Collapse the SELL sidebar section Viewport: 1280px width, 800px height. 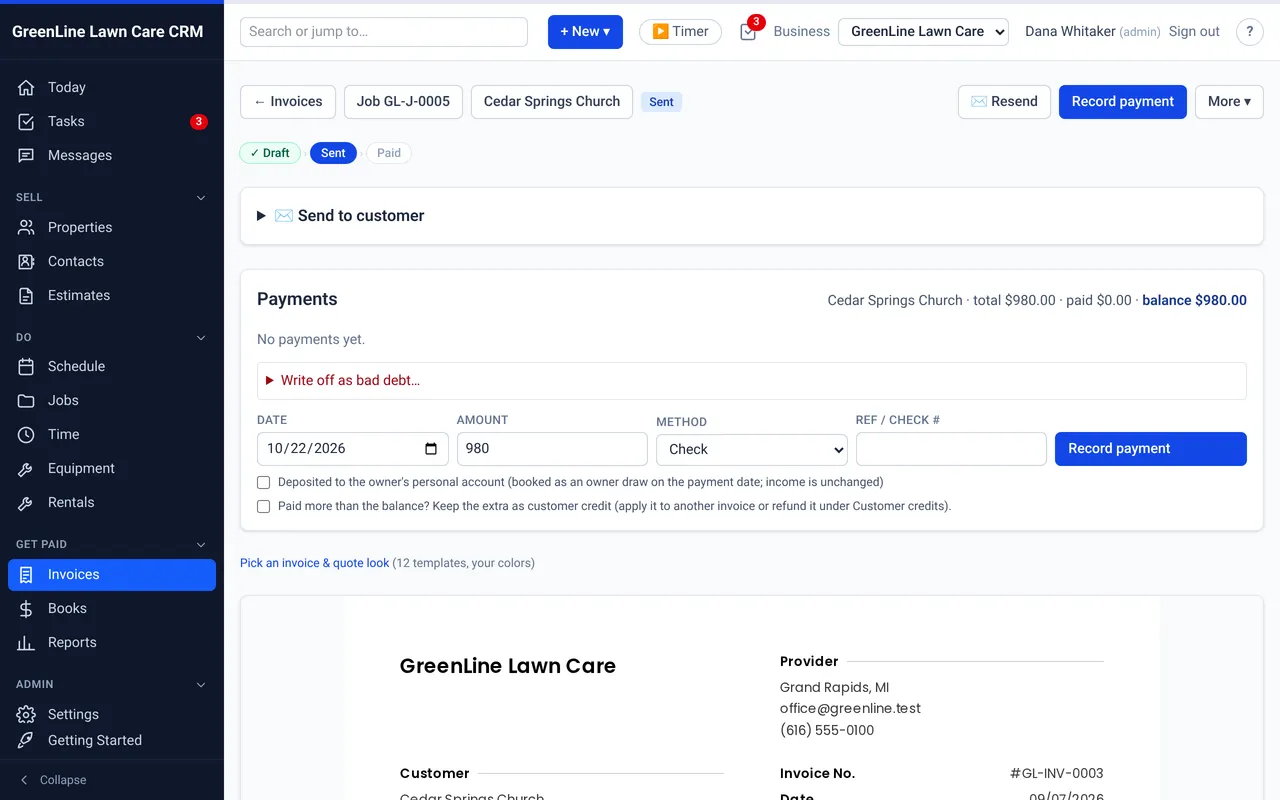201,198
